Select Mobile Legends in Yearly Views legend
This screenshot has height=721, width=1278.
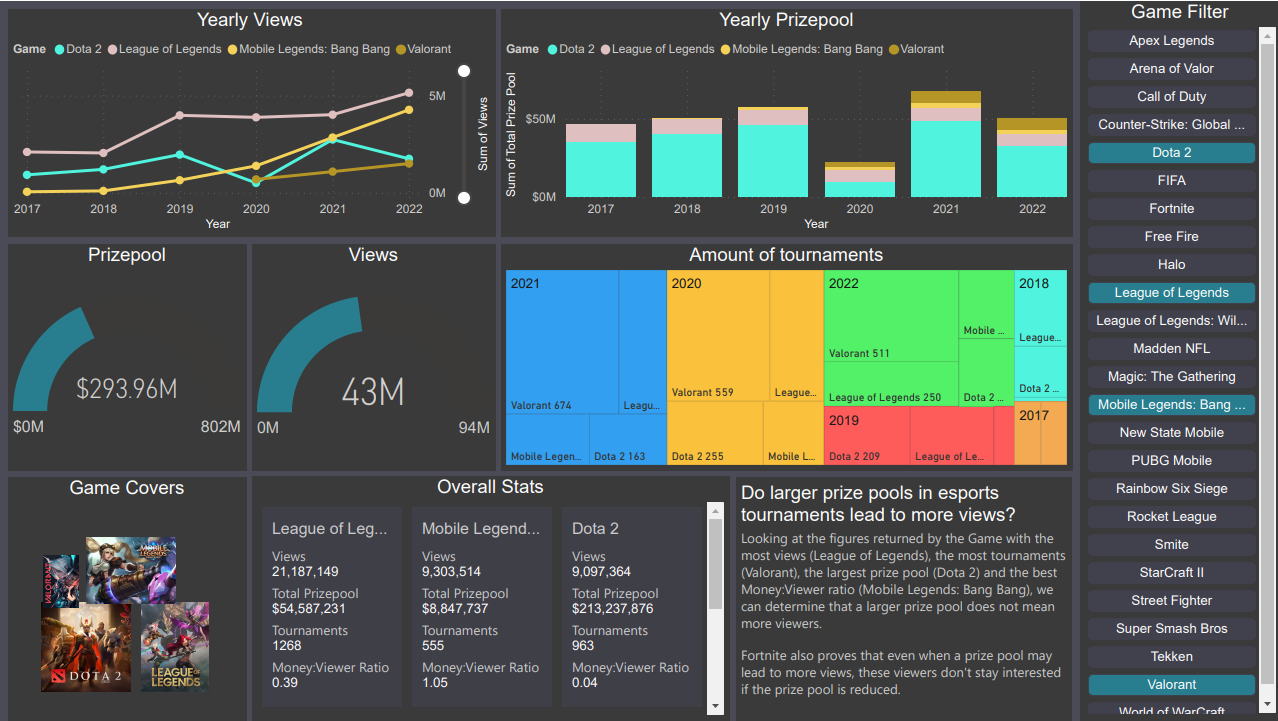click(308, 49)
